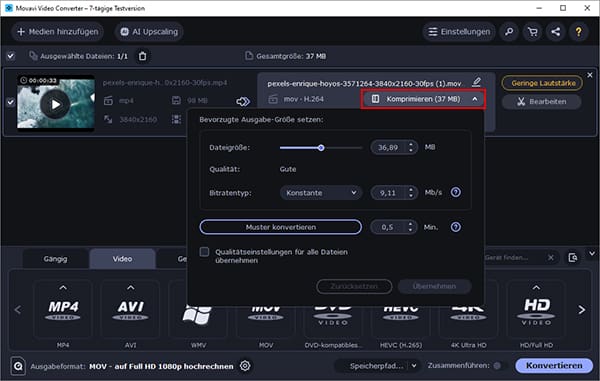
Task: Play the video preview thumbnail
Action: pos(56,104)
